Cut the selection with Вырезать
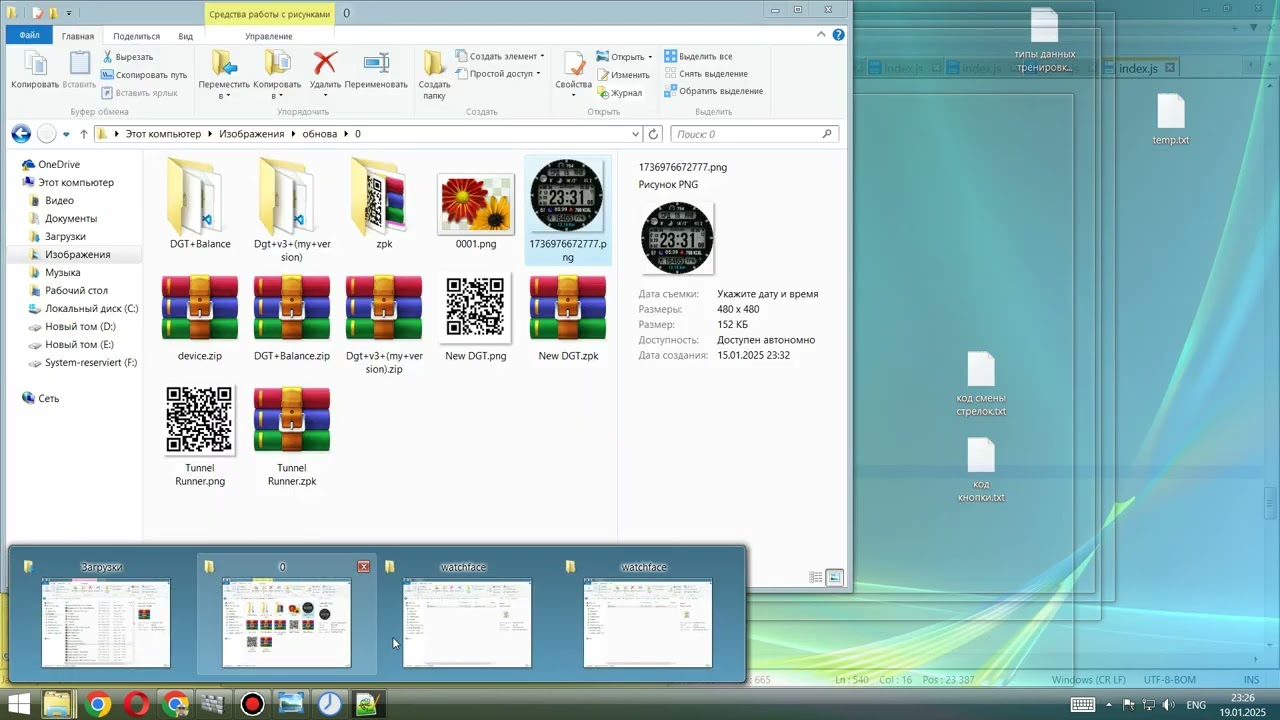1280x720 pixels. [127, 57]
